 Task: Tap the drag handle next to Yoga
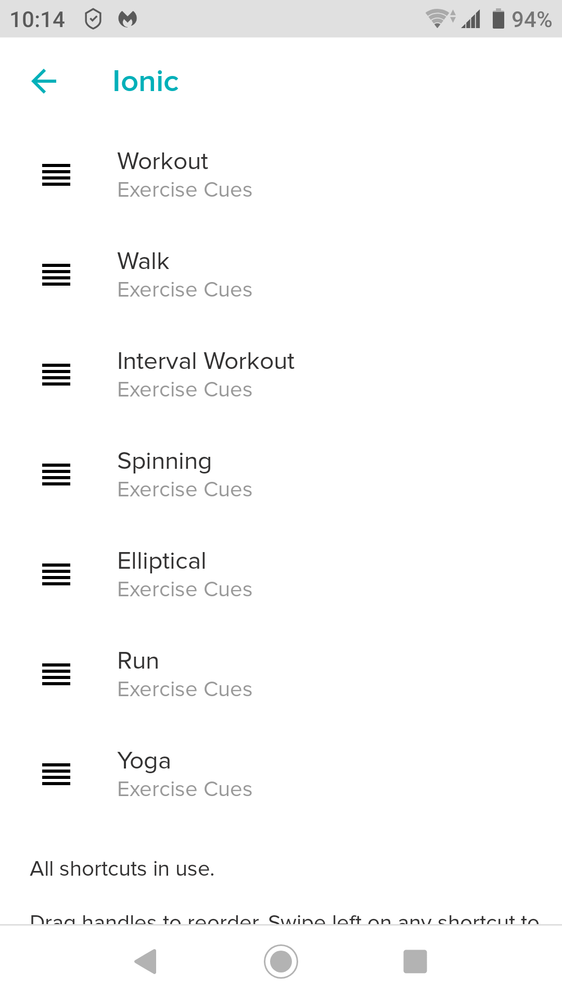click(56, 775)
